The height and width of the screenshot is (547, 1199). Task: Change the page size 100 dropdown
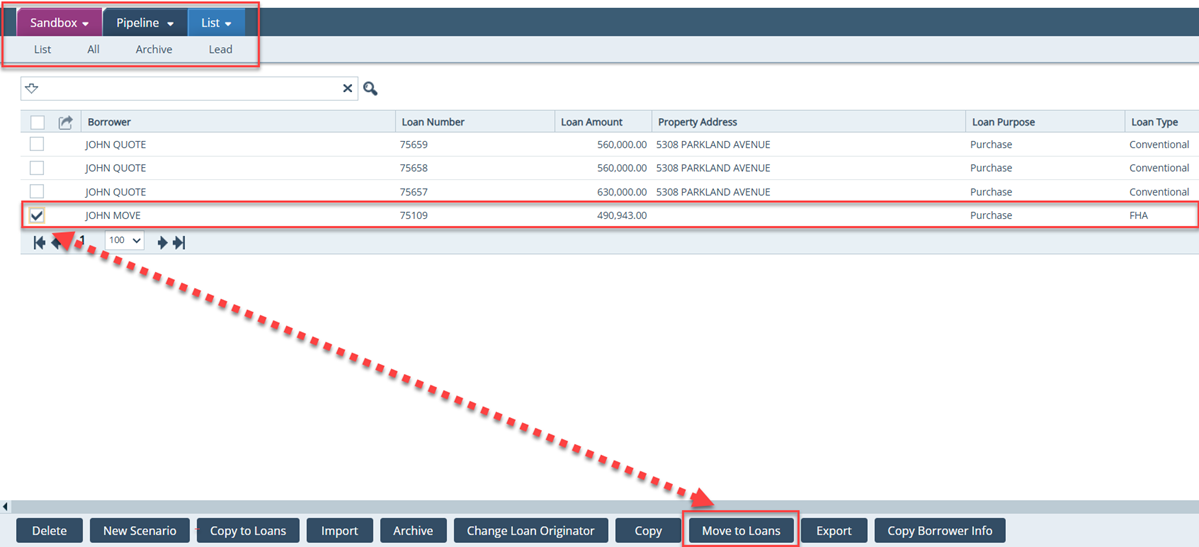[124, 241]
